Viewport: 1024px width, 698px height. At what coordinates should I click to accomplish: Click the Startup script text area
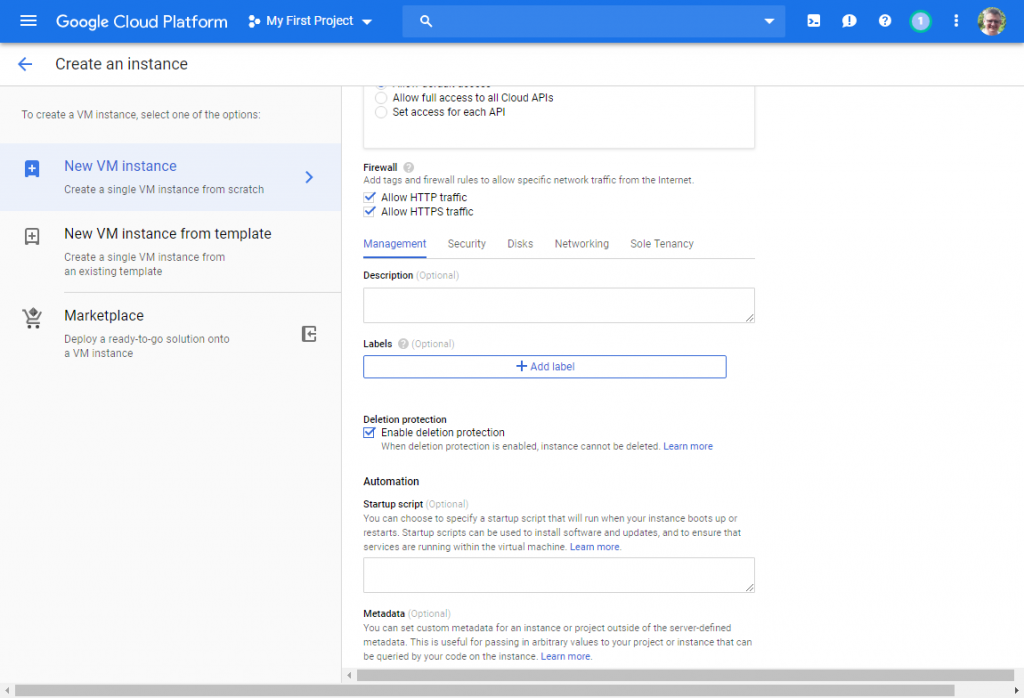[x=559, y=575]
